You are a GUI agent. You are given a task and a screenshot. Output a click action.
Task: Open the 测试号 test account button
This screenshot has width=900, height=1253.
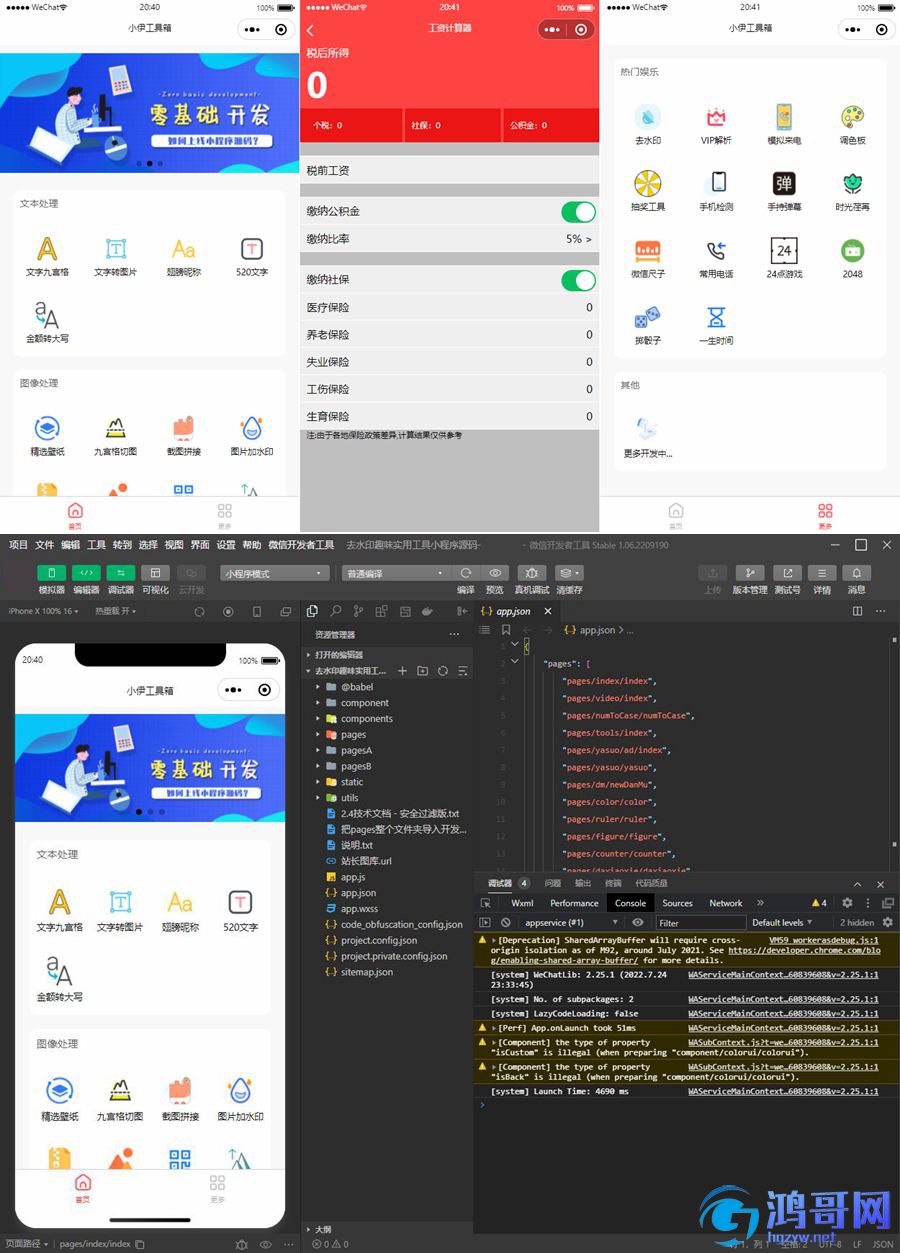(x=787, y=573)
